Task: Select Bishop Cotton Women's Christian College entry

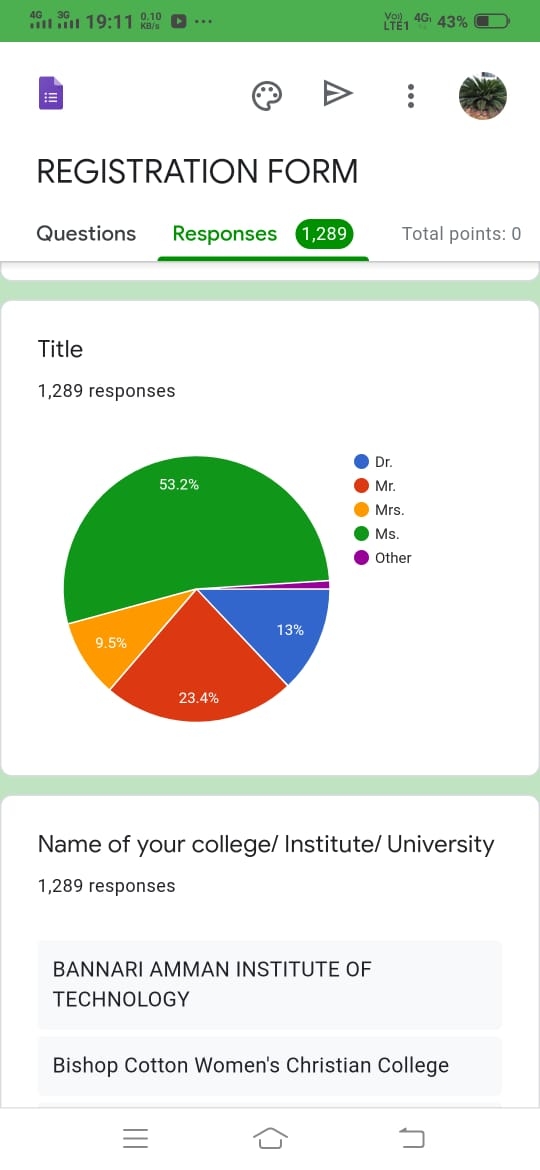Action: pos(270,1066)
